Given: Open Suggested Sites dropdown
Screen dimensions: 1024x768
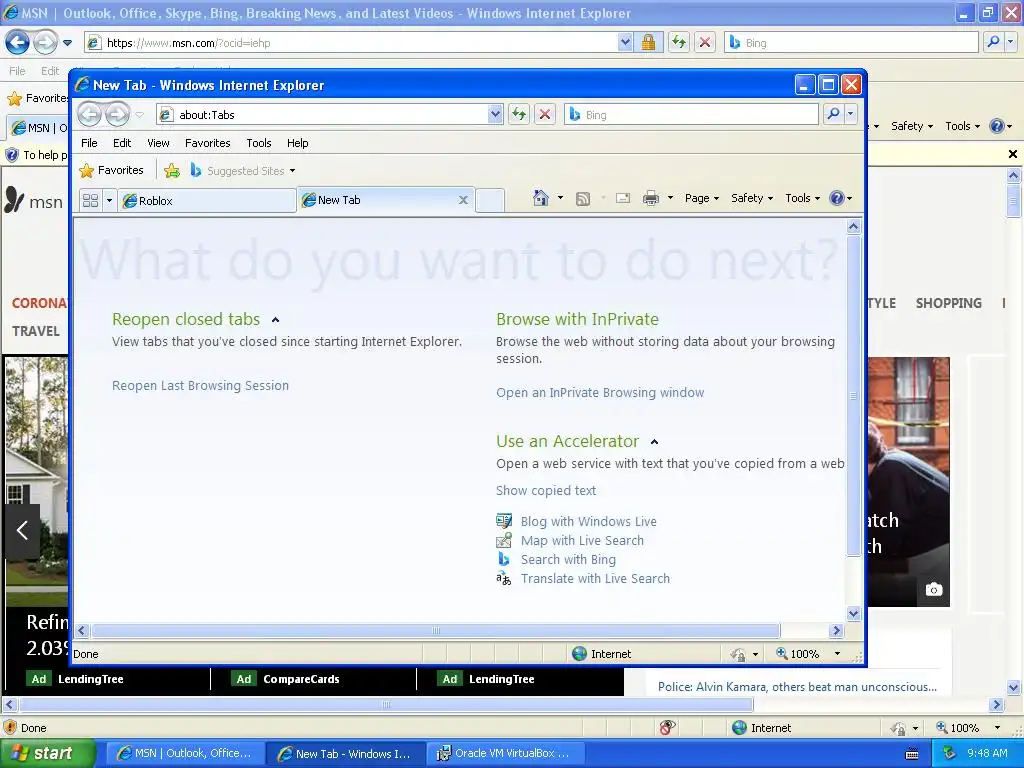Looking at the screenshot, I should (293, 171).
